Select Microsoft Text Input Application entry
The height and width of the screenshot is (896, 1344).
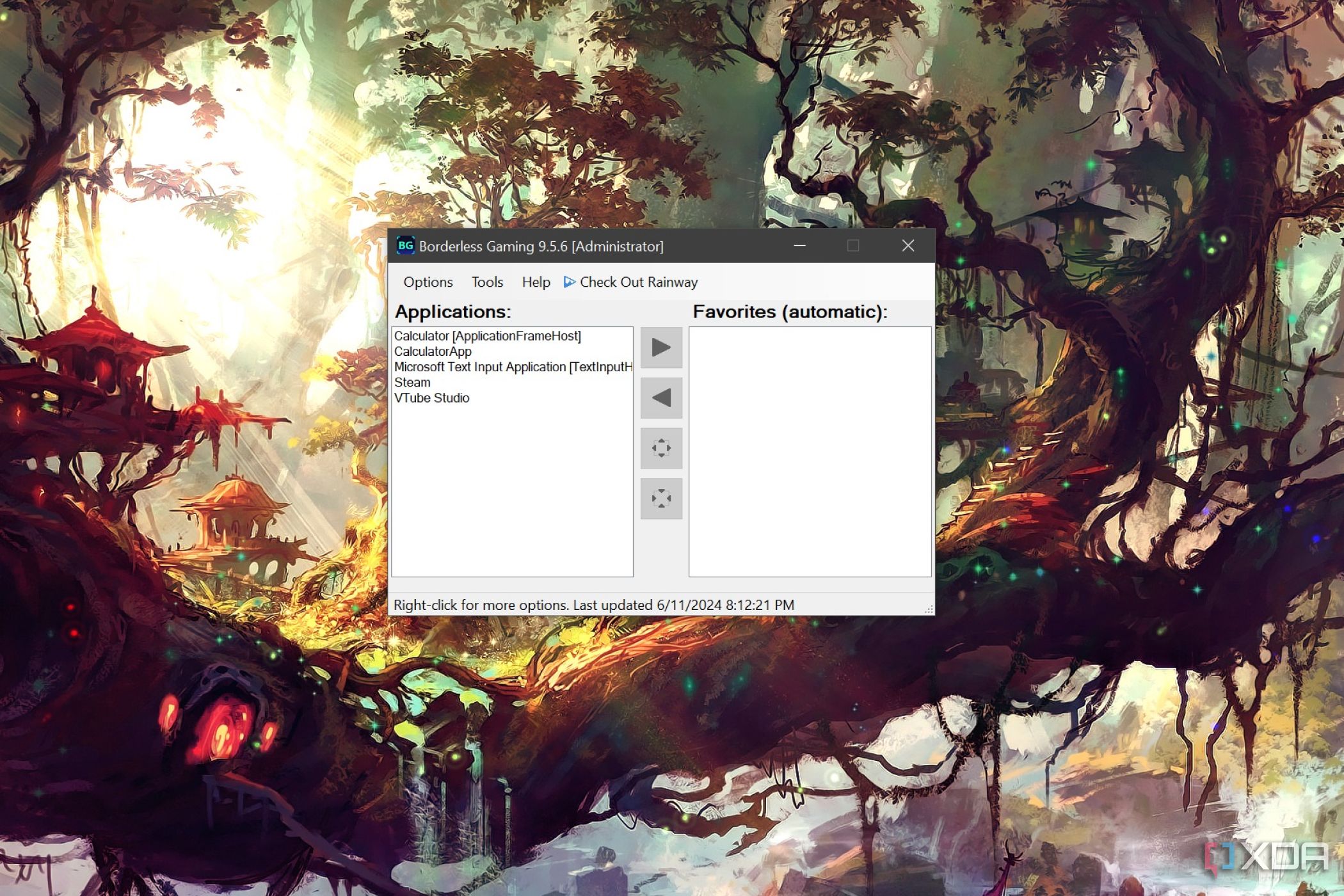coord(513,367)
